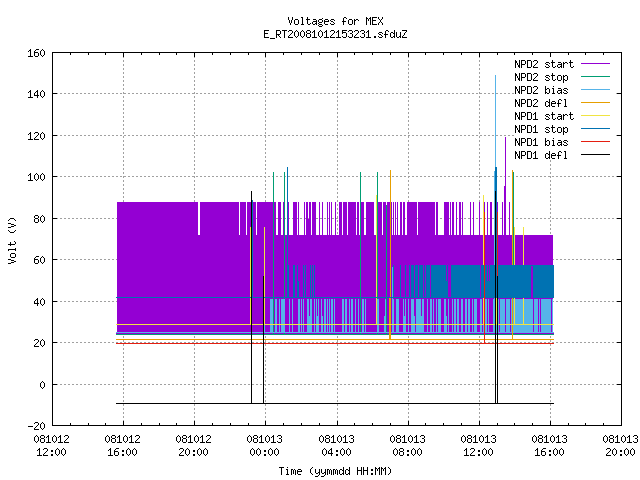The width and height of the screenshot is (640, 480).
Task: Click the 160 y-axis tick value
Action: (x=36, y=53)
